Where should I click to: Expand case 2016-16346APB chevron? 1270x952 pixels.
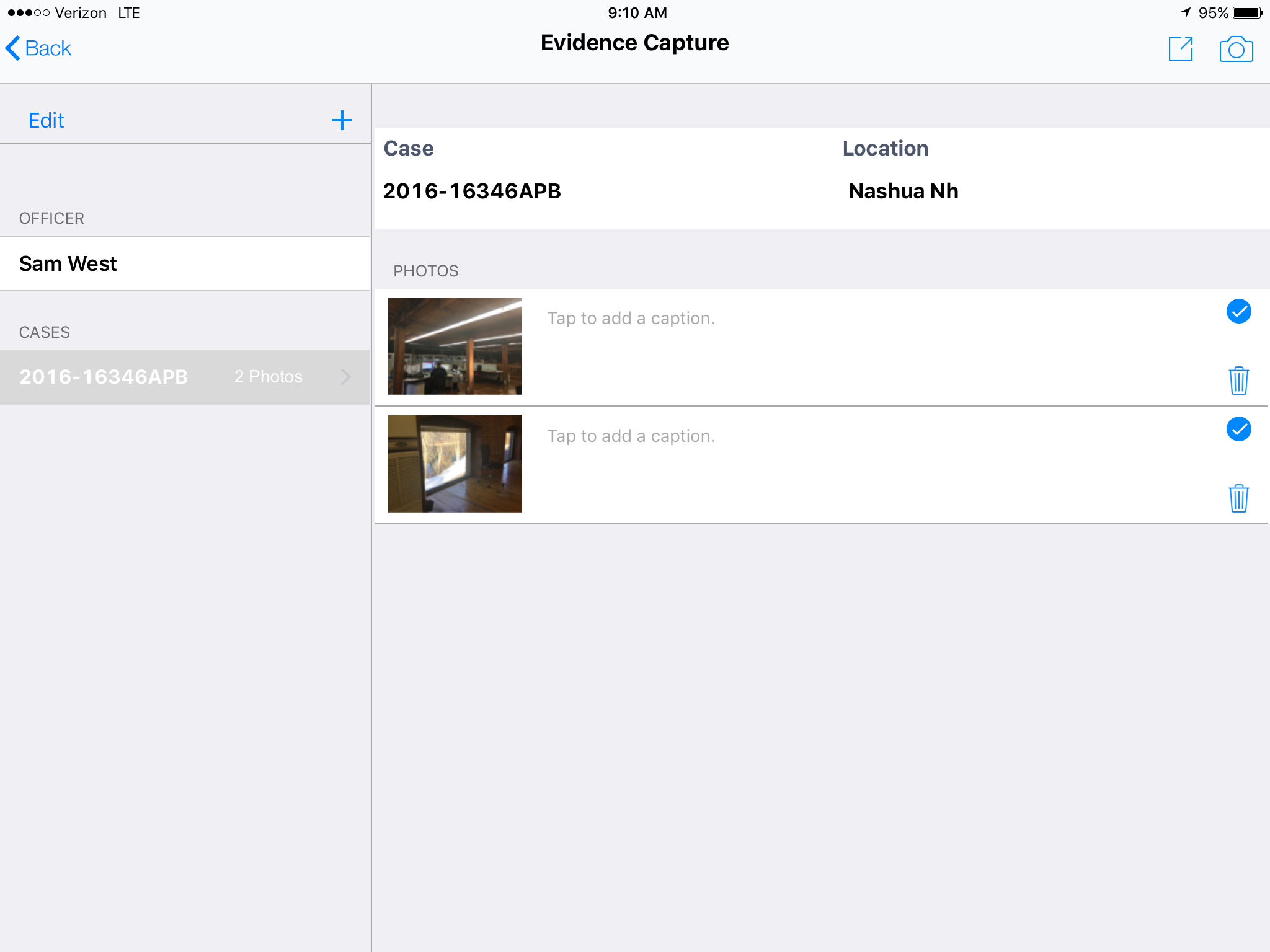[346, 377]
